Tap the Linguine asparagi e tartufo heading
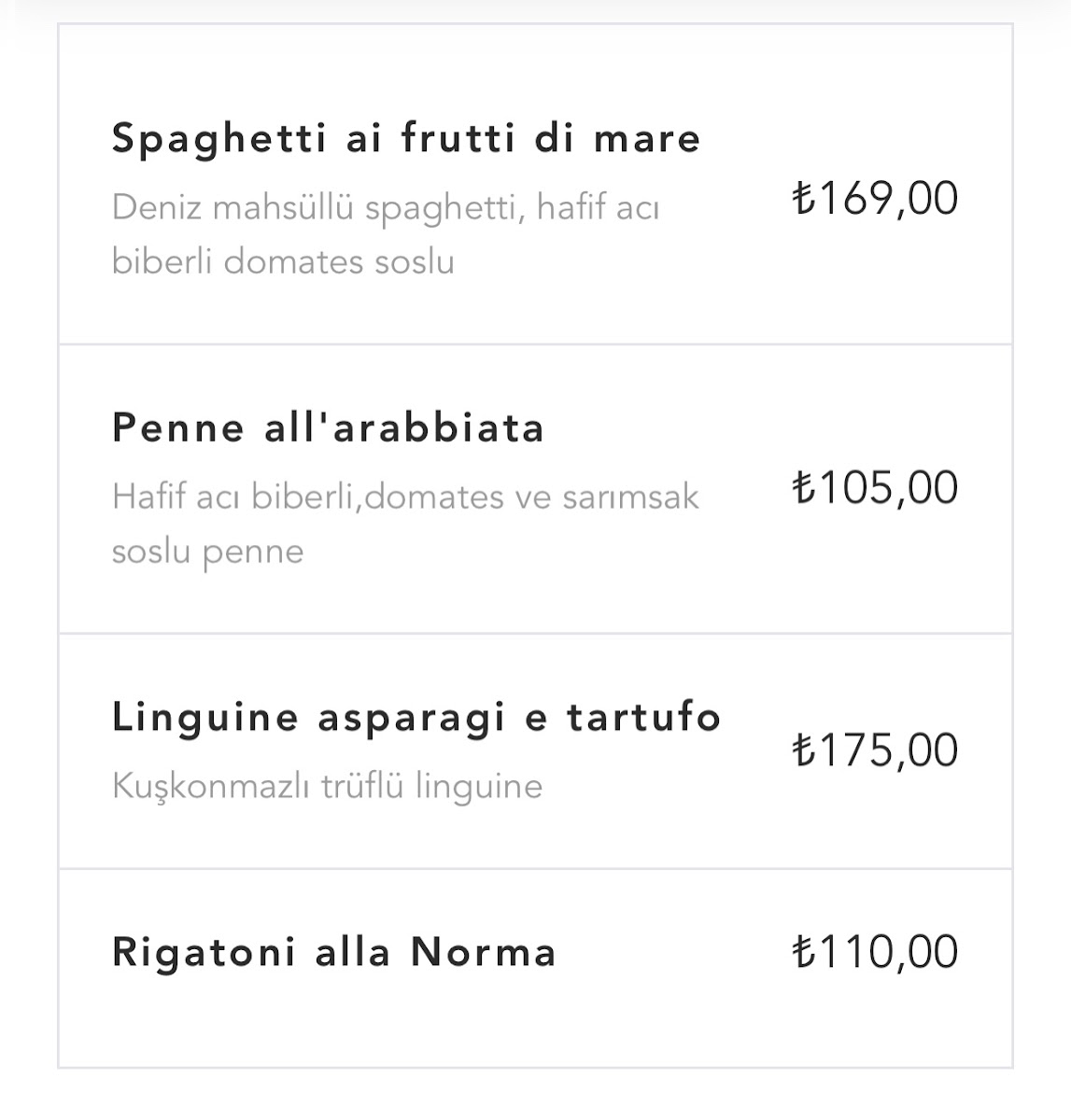 point(416,718)
